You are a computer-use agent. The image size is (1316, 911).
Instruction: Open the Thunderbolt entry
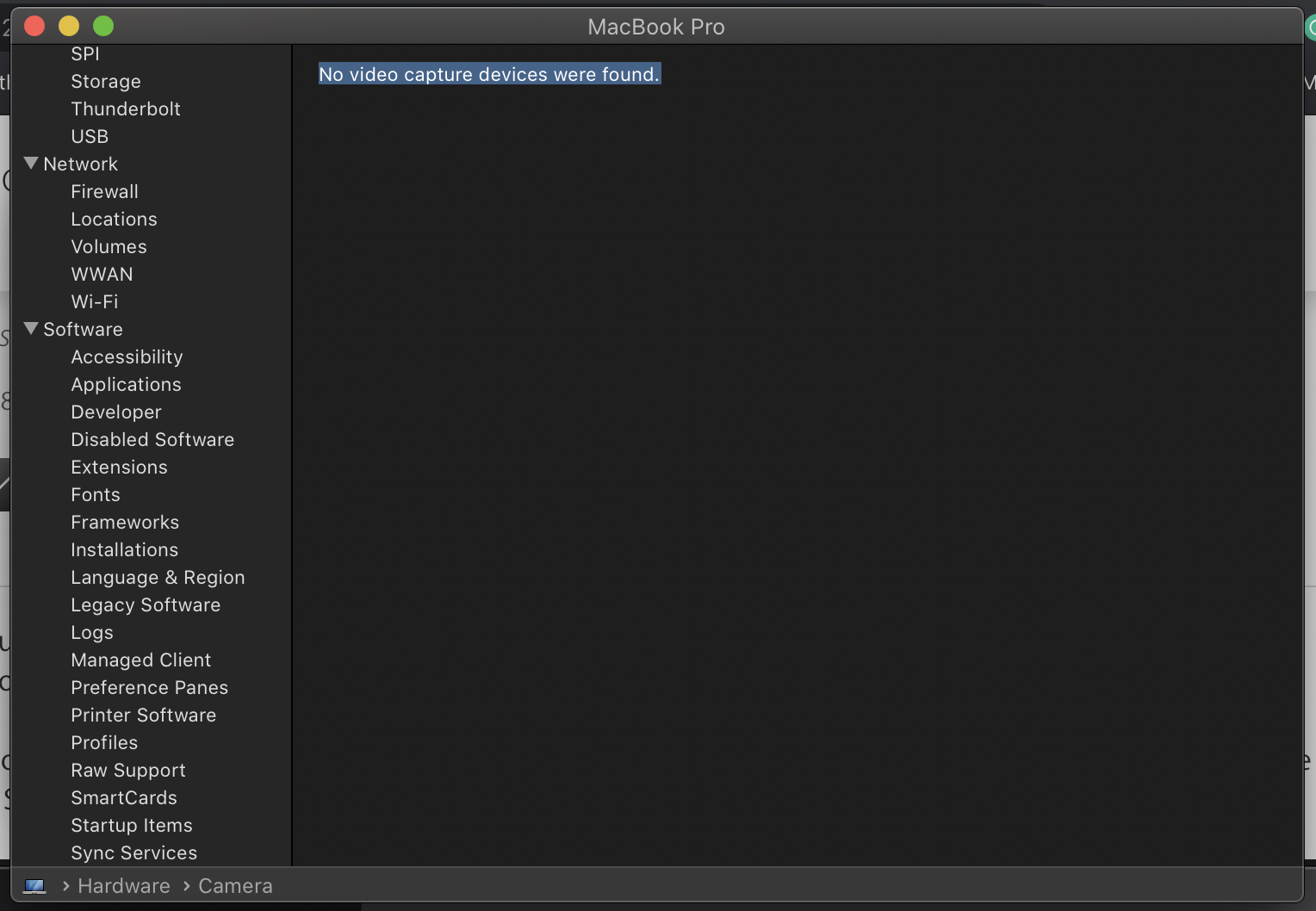[126, 108]
